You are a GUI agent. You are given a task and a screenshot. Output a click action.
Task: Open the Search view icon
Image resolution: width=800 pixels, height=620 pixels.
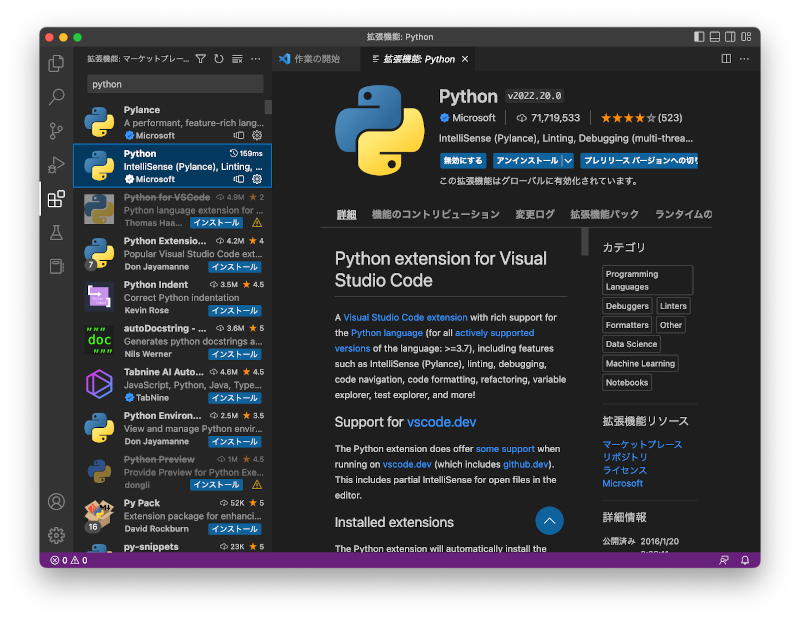[x=56, y=96]
